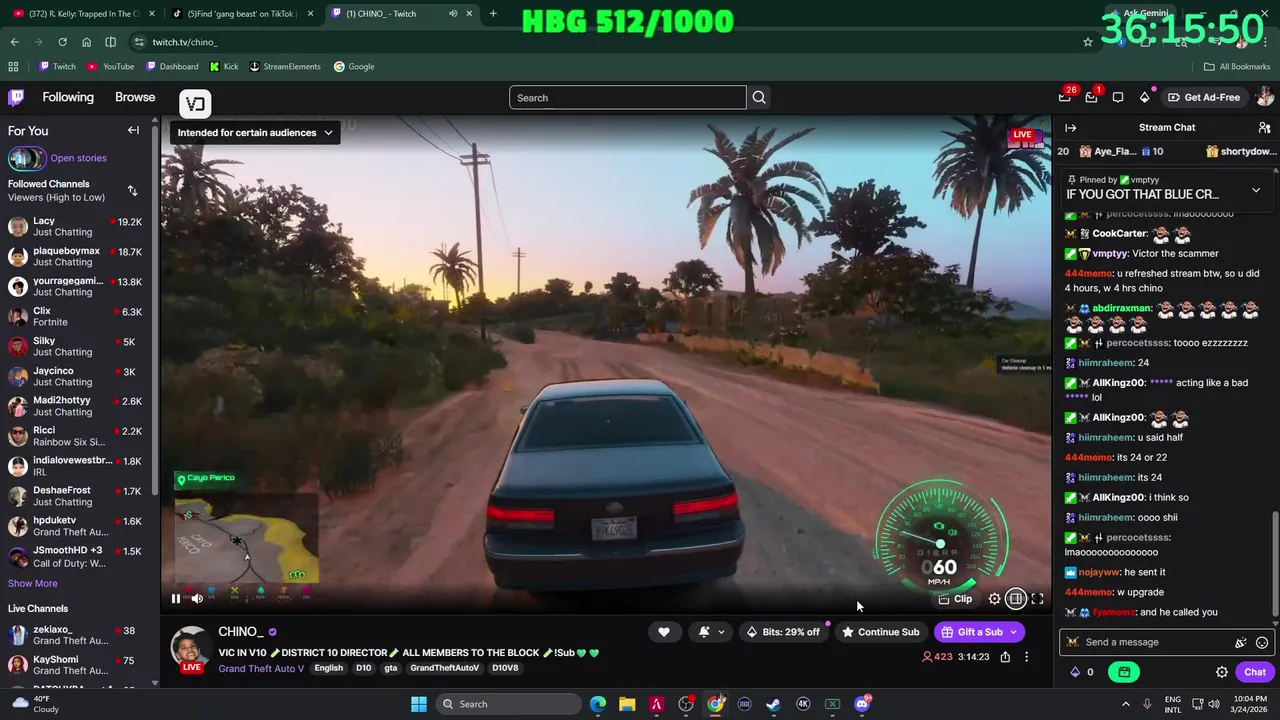The height and width of the screenshot is (720, 1280).
Task: Open chat Bits cheer icon in message box
Action: tap(1240, 643)
